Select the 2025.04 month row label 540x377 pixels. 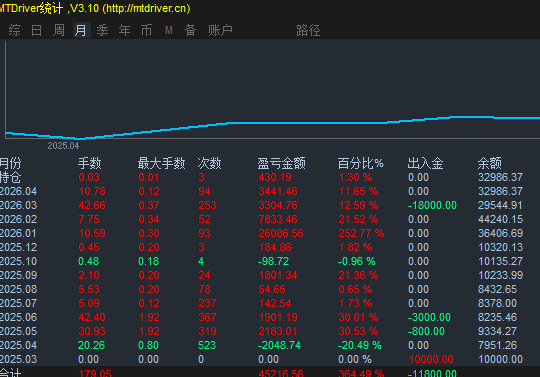18,345
